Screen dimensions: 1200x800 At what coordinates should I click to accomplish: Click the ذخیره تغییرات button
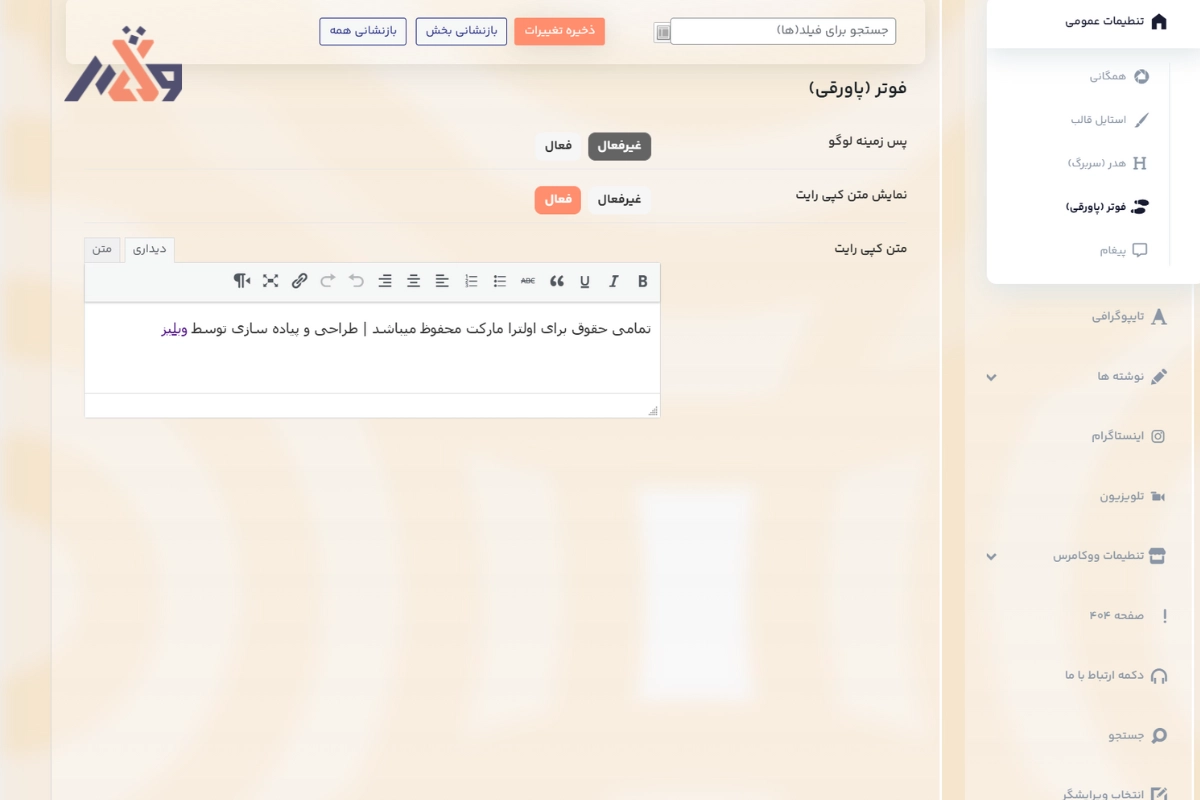[x=560, y=31]
